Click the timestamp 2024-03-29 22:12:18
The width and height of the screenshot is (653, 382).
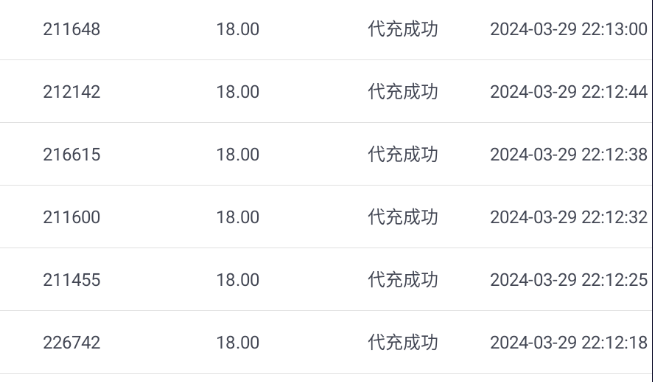569,342
